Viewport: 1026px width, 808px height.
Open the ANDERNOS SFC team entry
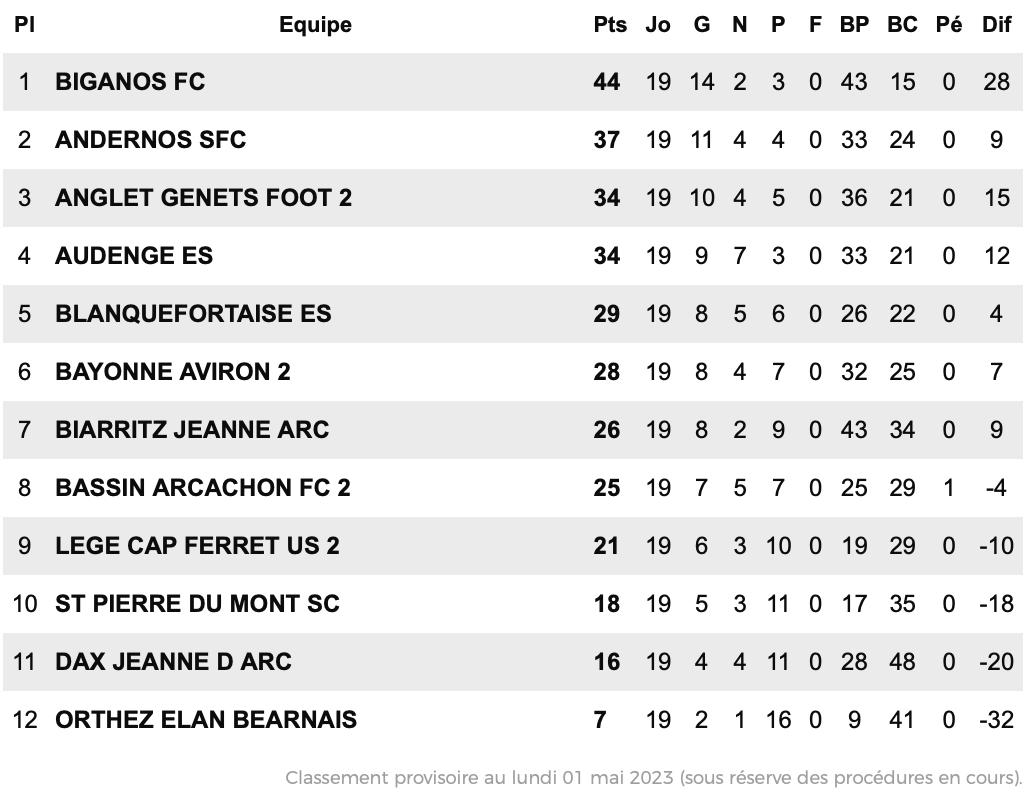tap(150, 139)
